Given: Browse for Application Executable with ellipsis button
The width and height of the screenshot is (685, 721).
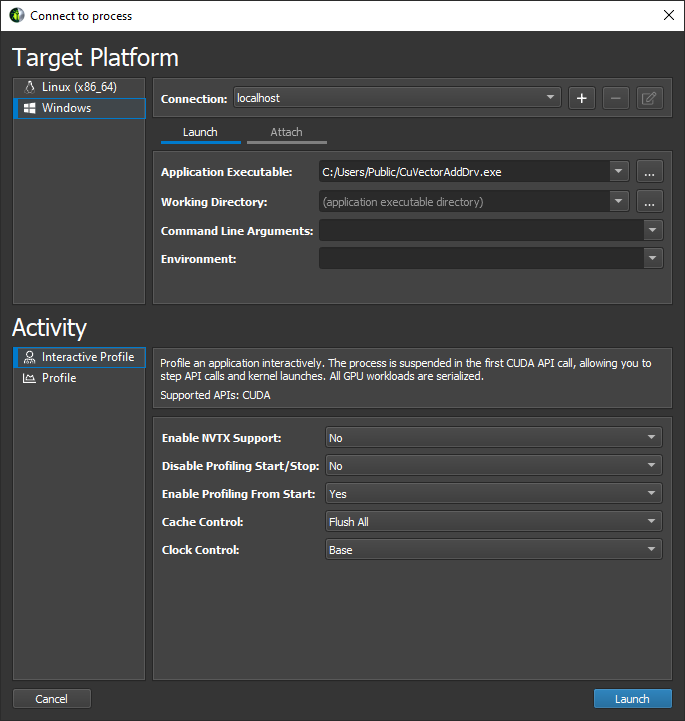Looking at the screenshot, I should 649,172.
